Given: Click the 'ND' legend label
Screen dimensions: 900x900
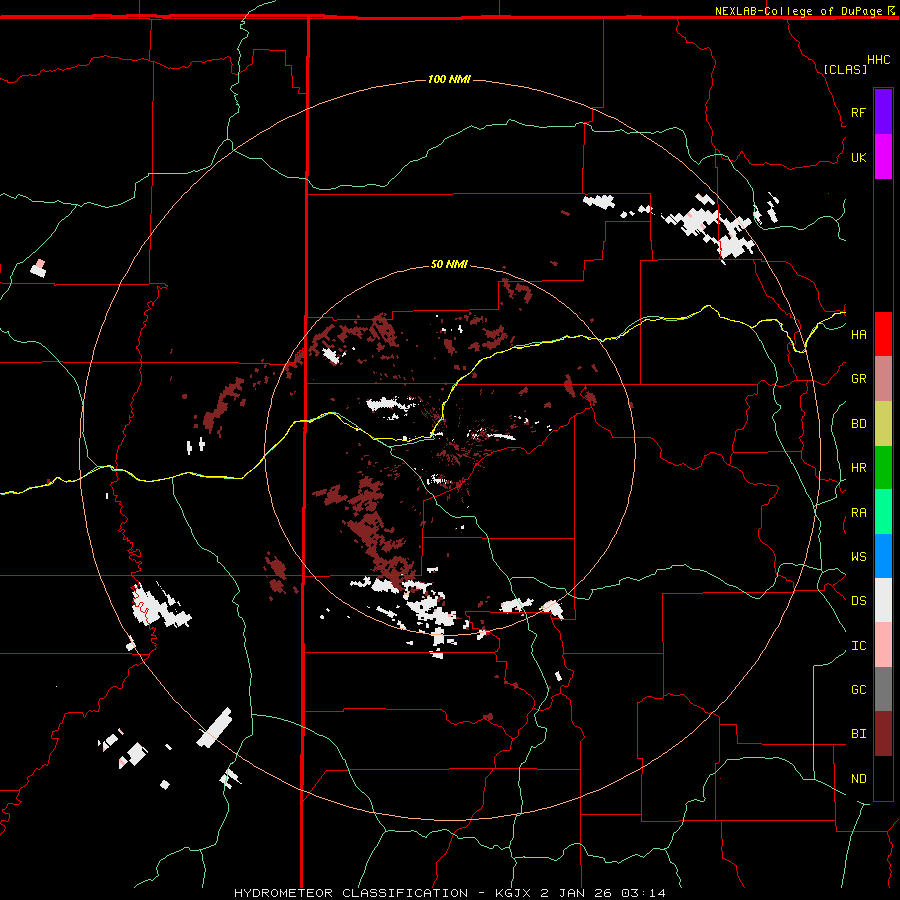Looking at the screenshot, I should 858,779.
